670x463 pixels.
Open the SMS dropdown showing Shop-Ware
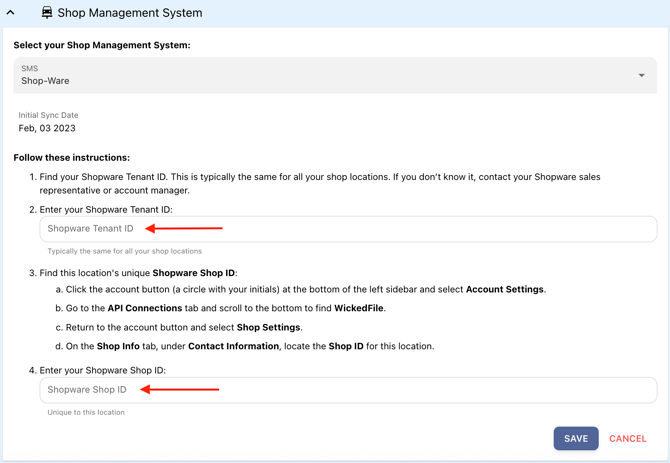pos(335,75)
